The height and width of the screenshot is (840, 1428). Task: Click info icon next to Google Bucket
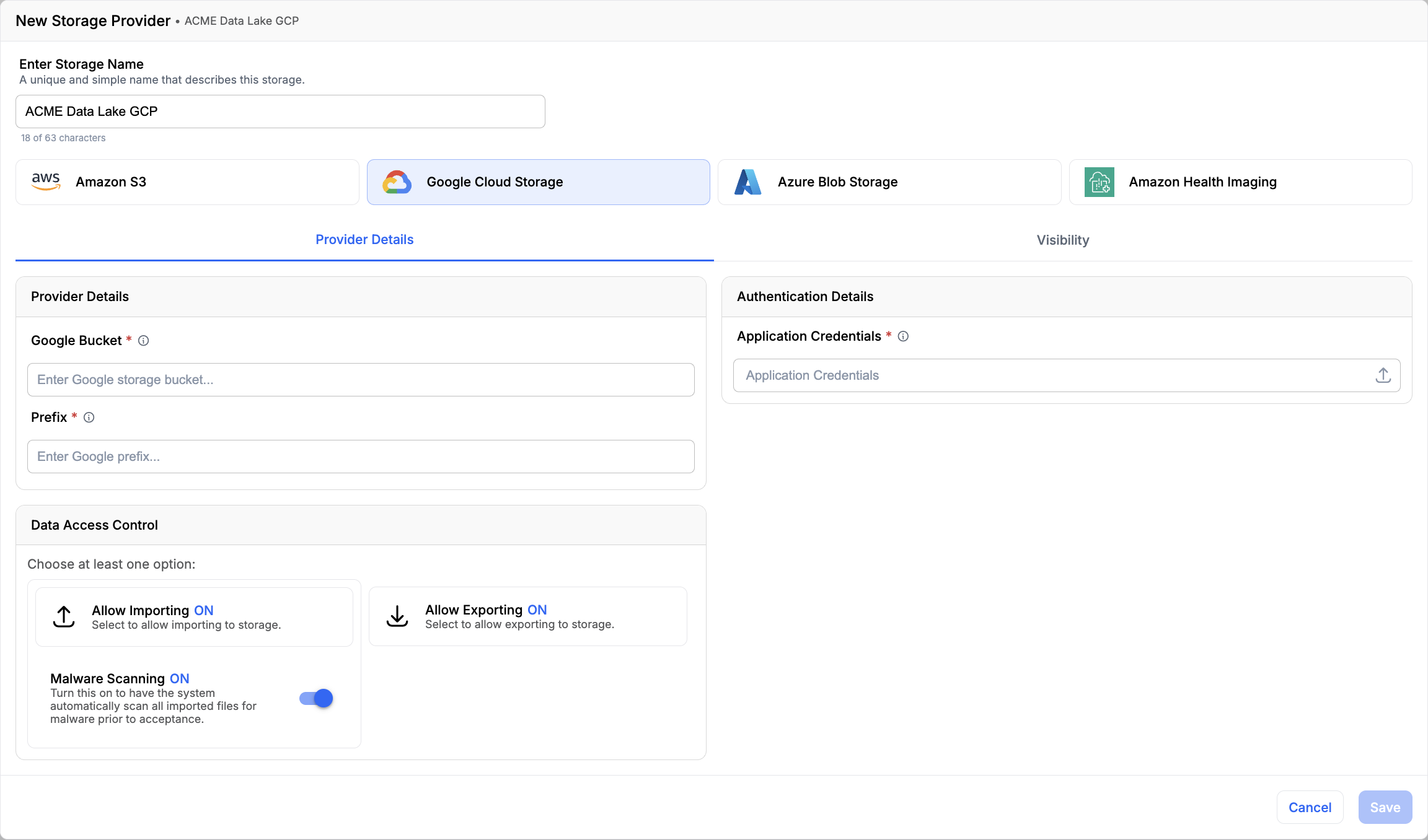143,341
